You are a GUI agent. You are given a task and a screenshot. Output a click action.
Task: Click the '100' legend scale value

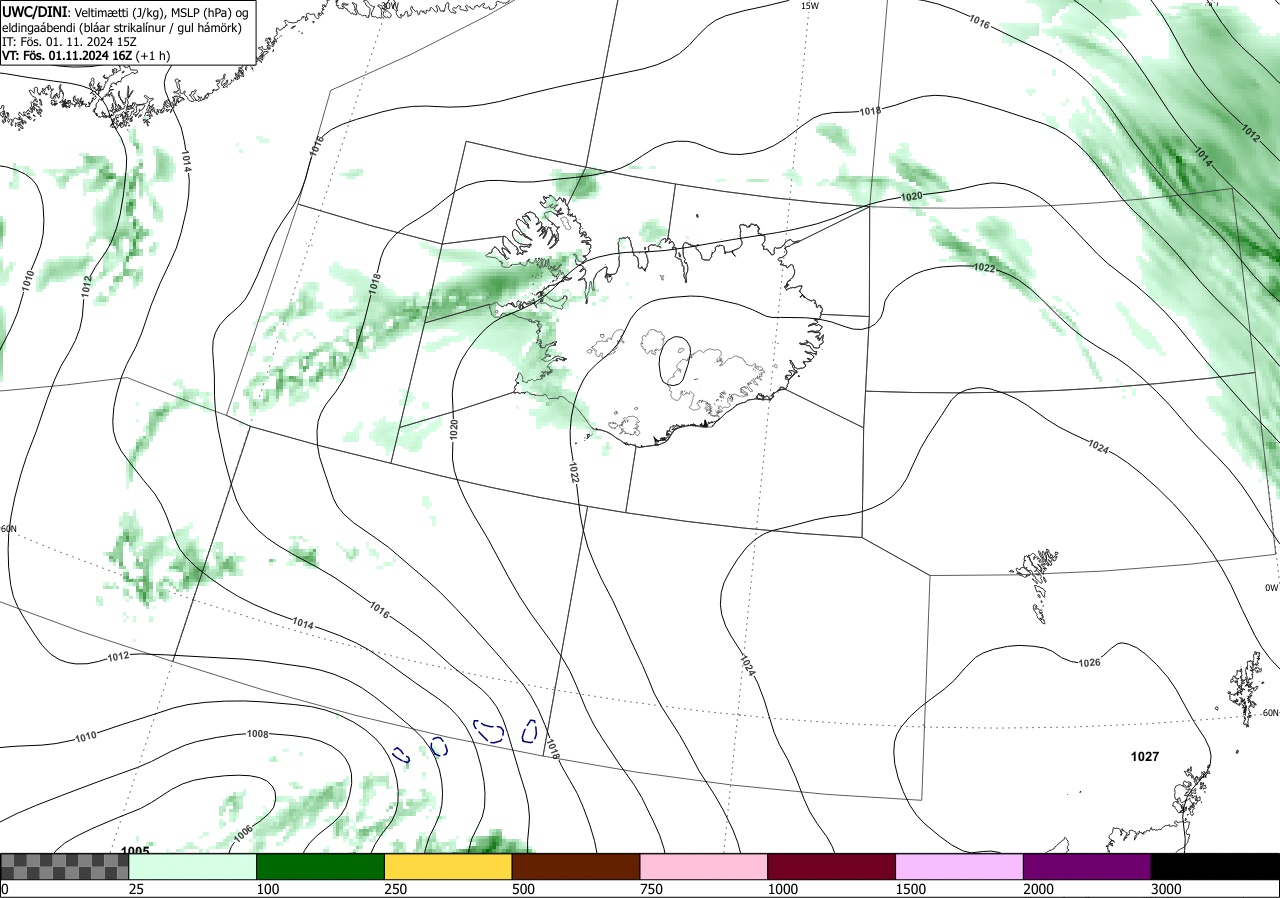[x=268, y=889]
